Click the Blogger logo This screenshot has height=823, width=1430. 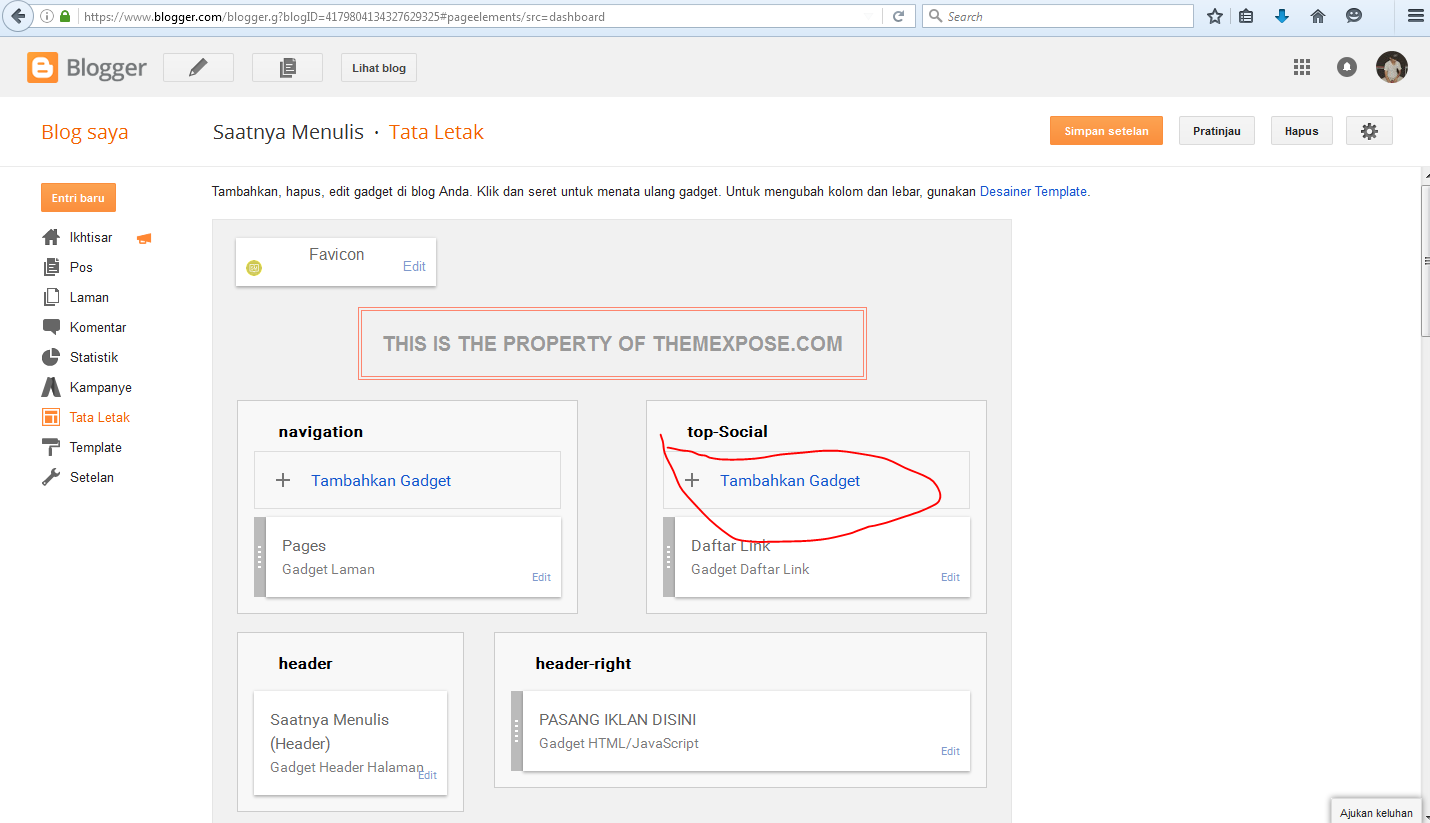(x=87, y=67)
